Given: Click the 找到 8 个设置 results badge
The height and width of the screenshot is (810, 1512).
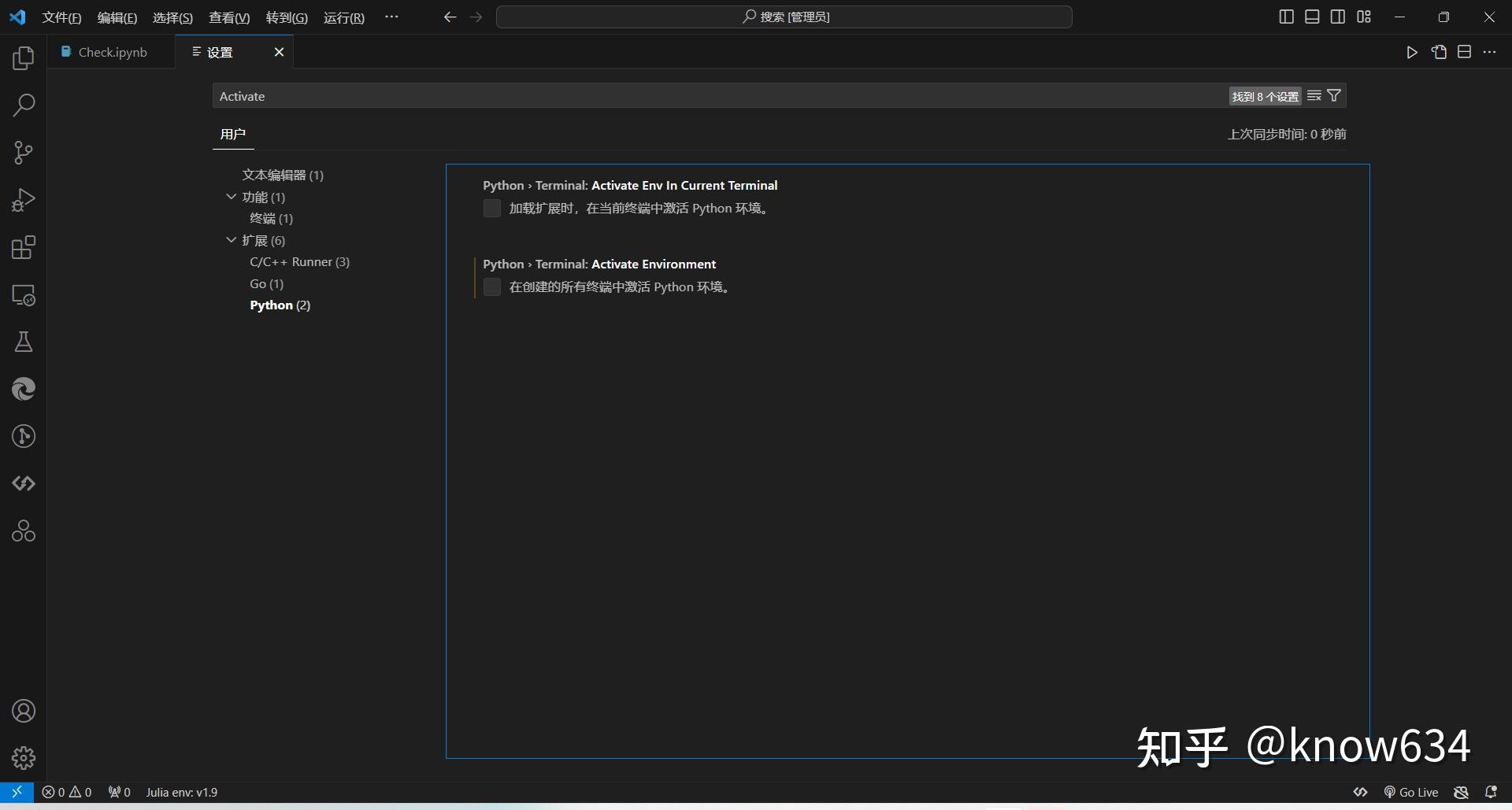Looking at the screenshot, I should tap(1265, 96).
